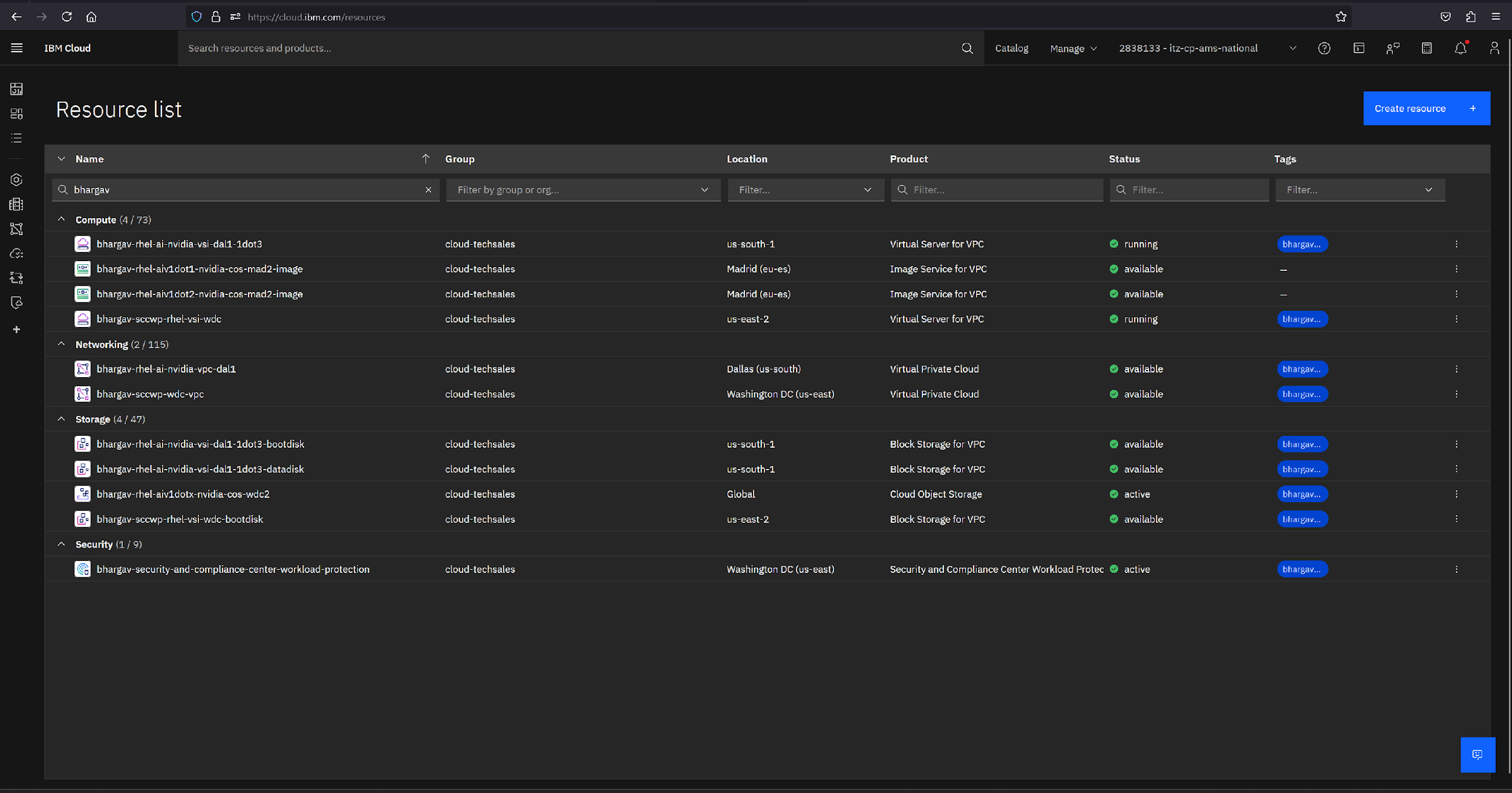Image resolution: width=1512 pixels, height=793 pixels.
Task: Open the Catalog menu item
Action: (1011, 48)
